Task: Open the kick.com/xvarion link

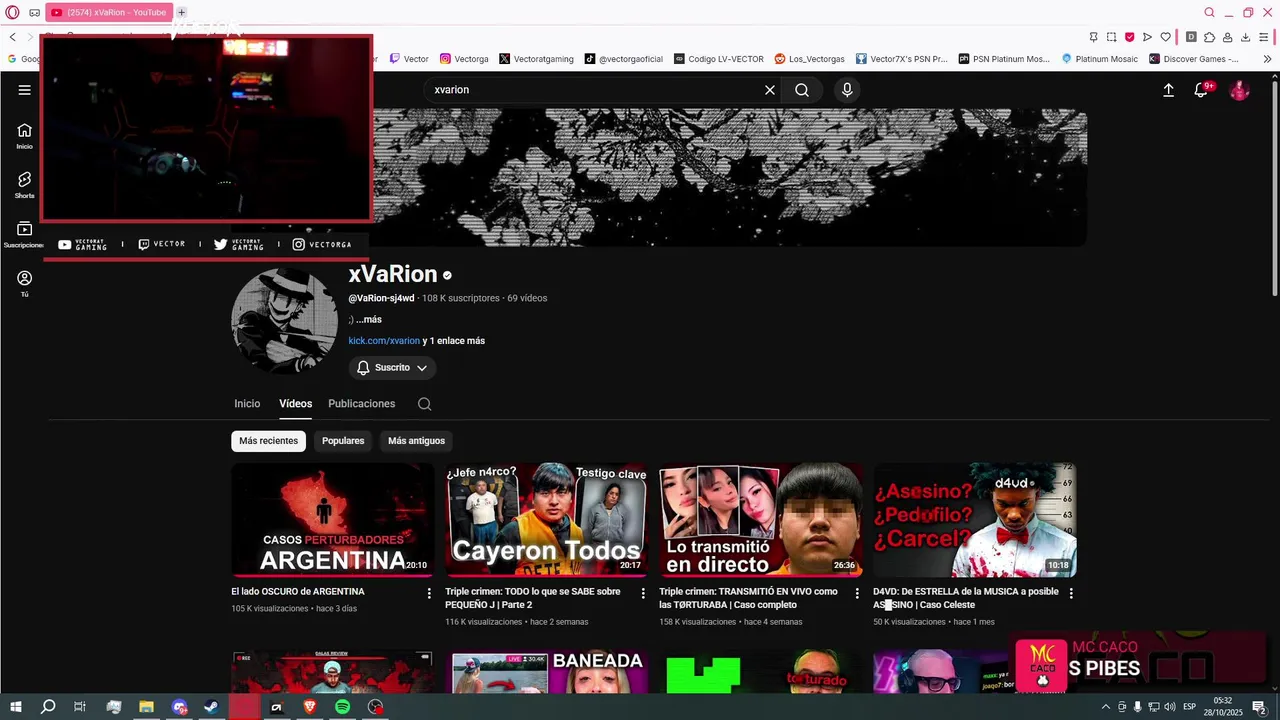Action: pyautogui.click(x=384, y=341)
